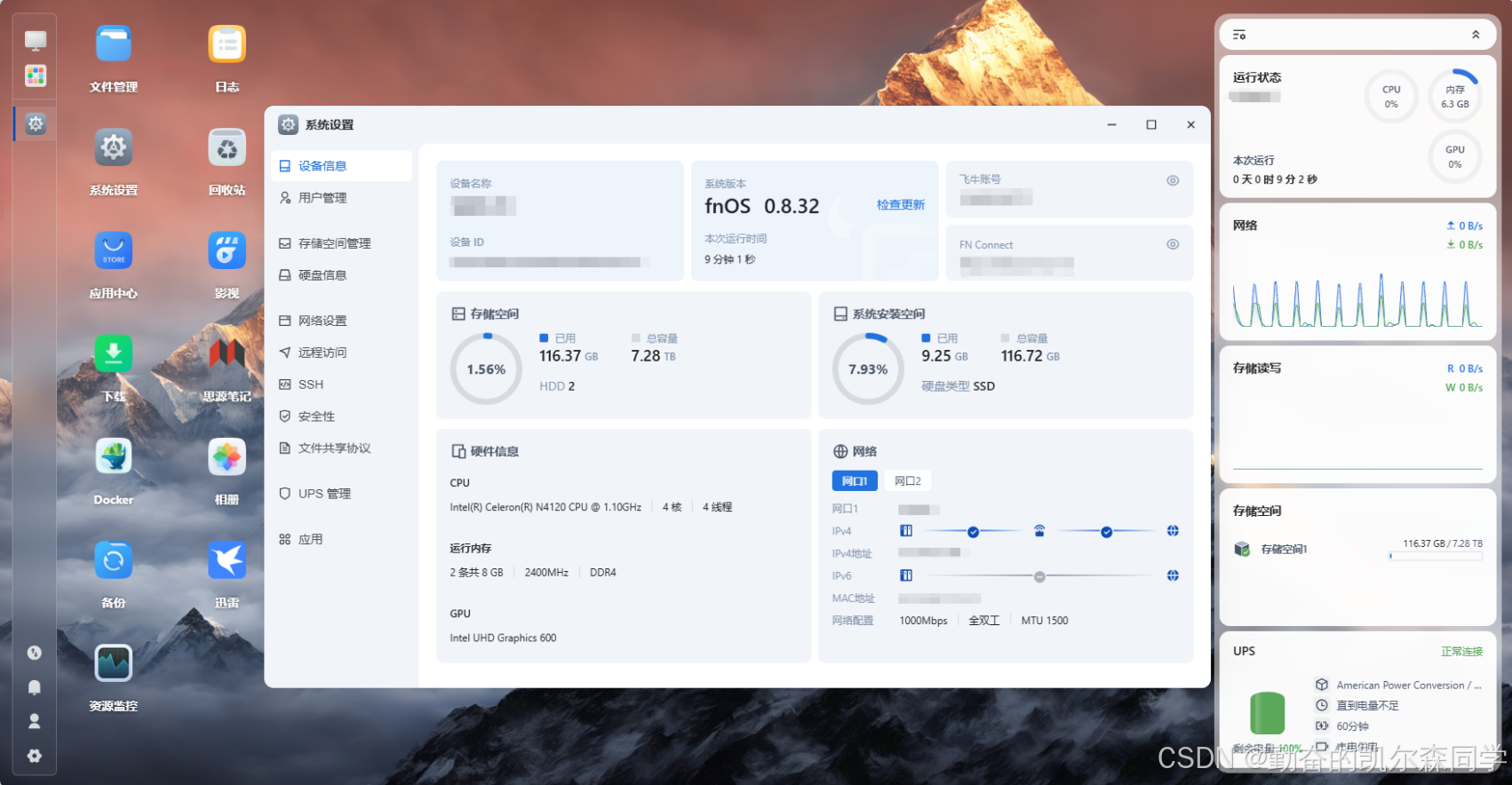
Task: Click 1000Mbps network speed value
Action: pyautogui.click(x=923, y=621)
